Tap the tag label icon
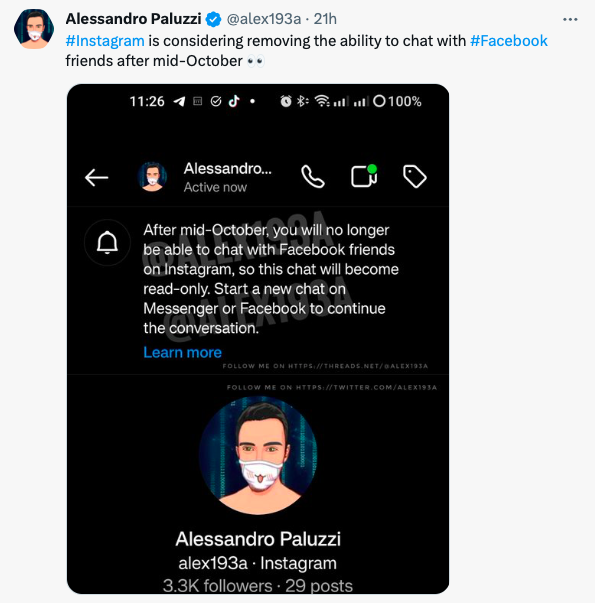Image resolution: width=595 pixels, height=603 pixels. (415, 177)
